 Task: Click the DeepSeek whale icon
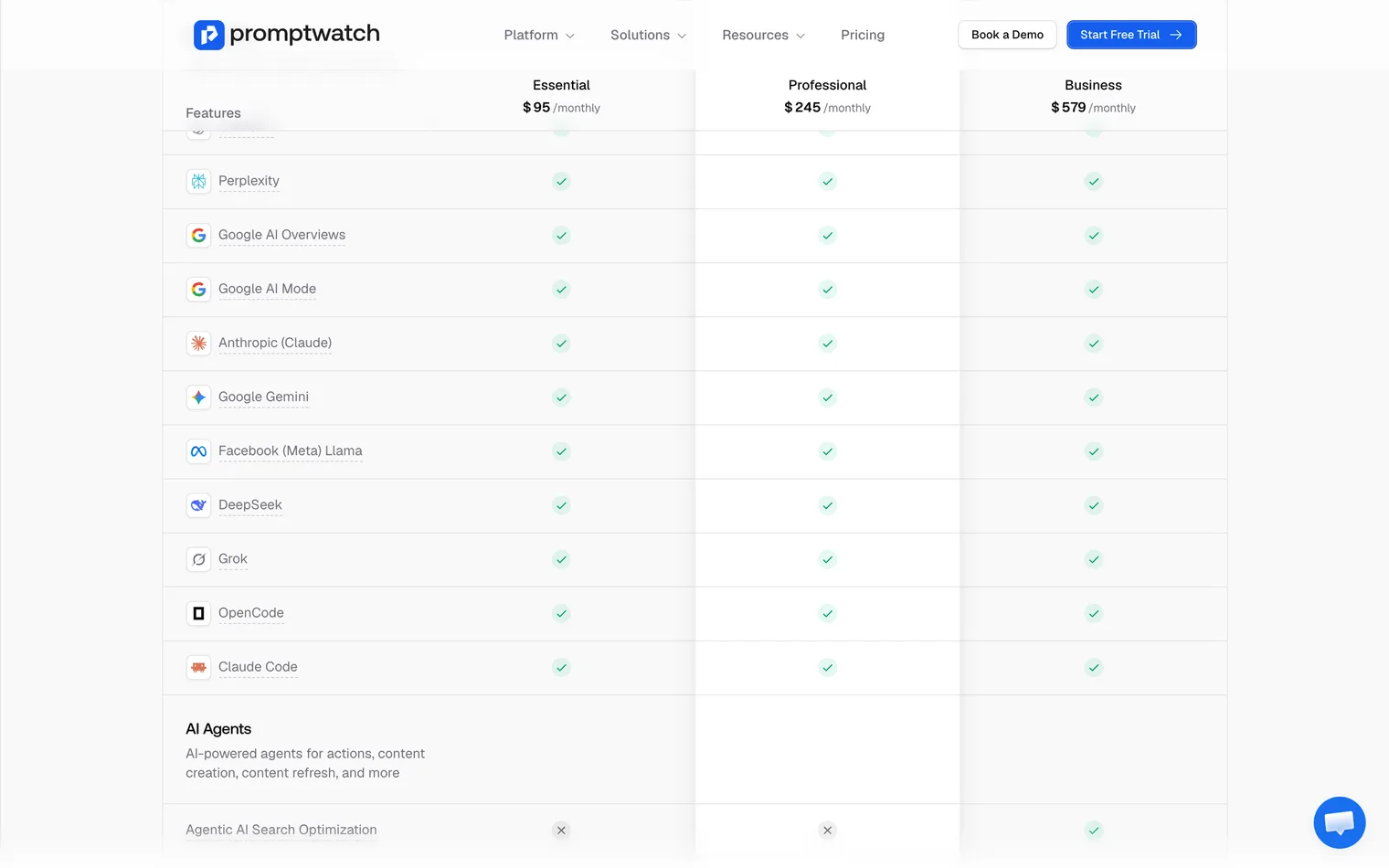click(198, 504)
